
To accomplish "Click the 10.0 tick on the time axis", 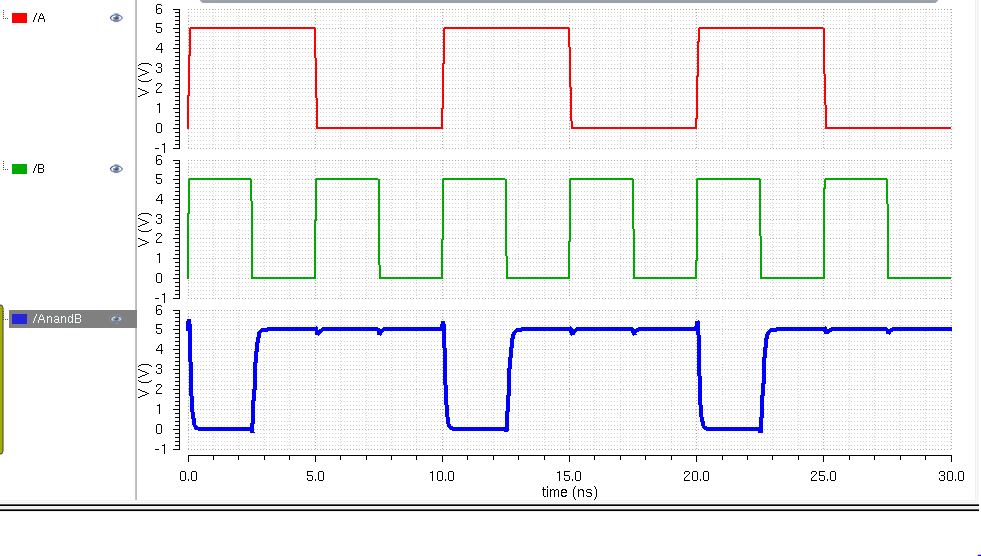I will click(442, 477).
